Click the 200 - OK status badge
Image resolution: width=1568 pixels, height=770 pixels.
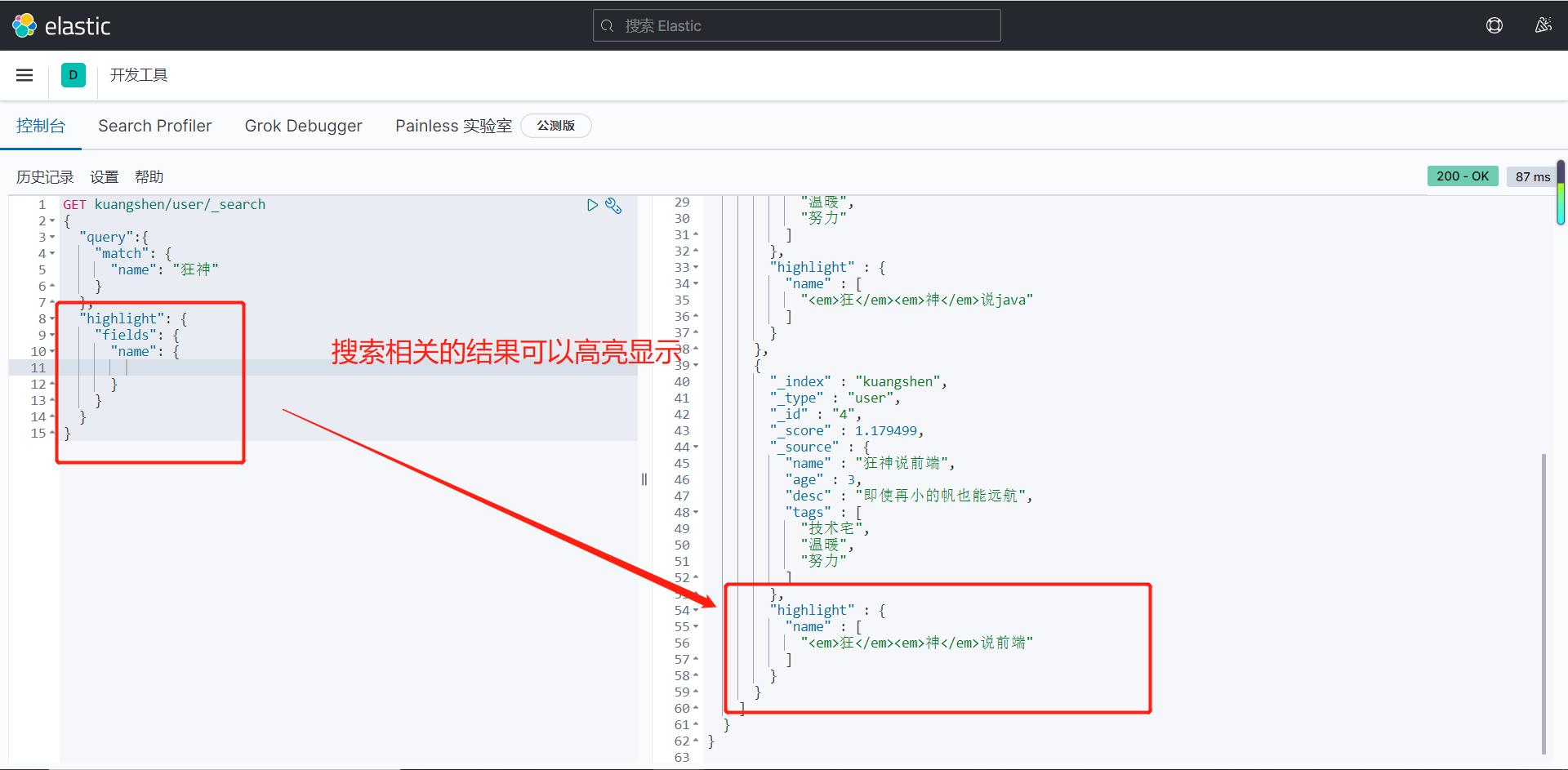click(x=1463, y=176)
